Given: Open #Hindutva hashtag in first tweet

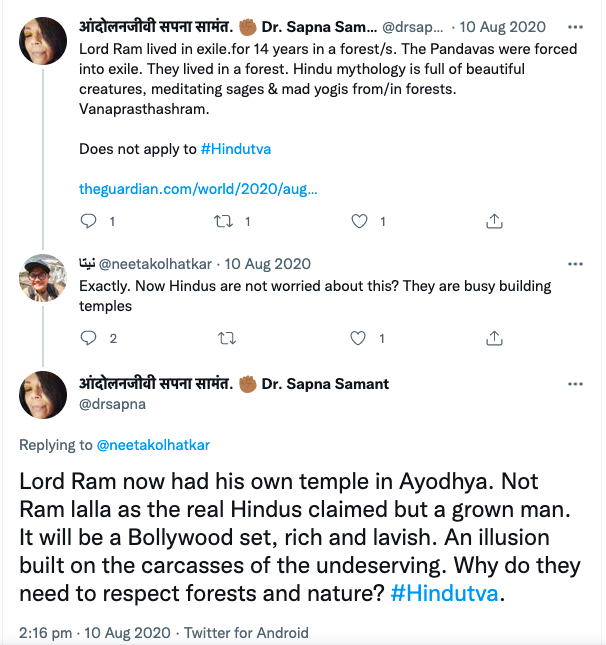Looking at the screenshot, I should [236, 149].
